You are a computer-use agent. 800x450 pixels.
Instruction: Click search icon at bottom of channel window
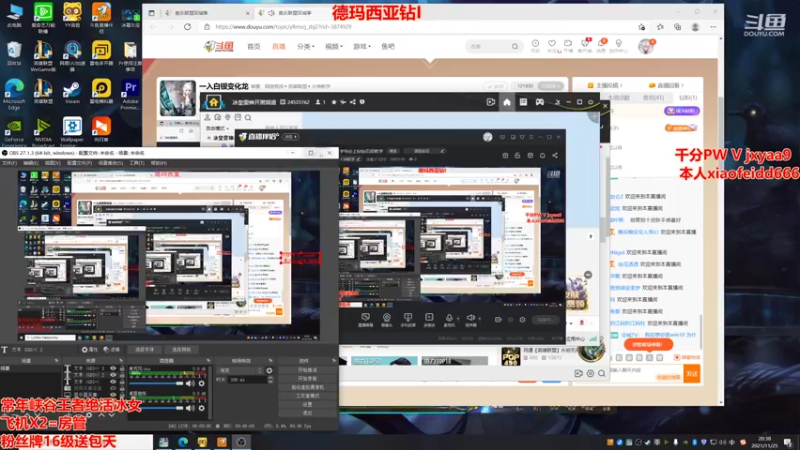coord(602,373)
